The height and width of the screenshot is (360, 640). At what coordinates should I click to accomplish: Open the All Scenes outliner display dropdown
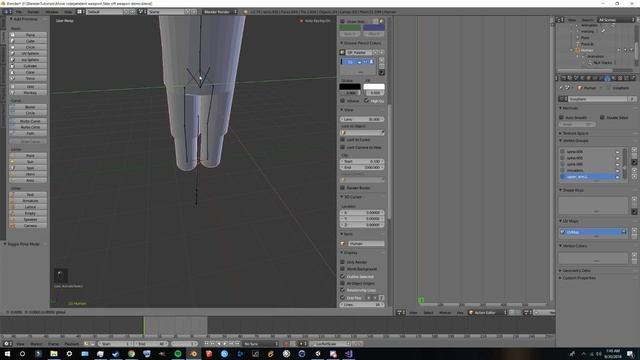point(616,20)
